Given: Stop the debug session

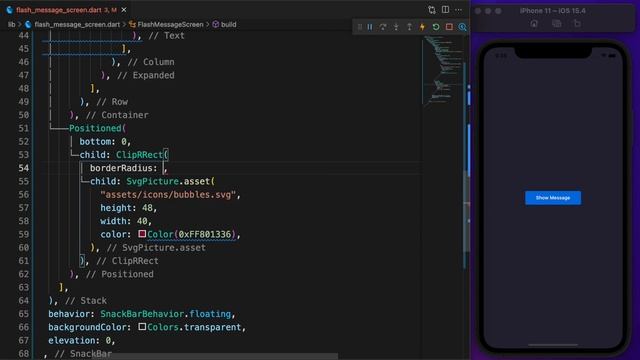Looking at the screenshot, I should tap(449, 27).
